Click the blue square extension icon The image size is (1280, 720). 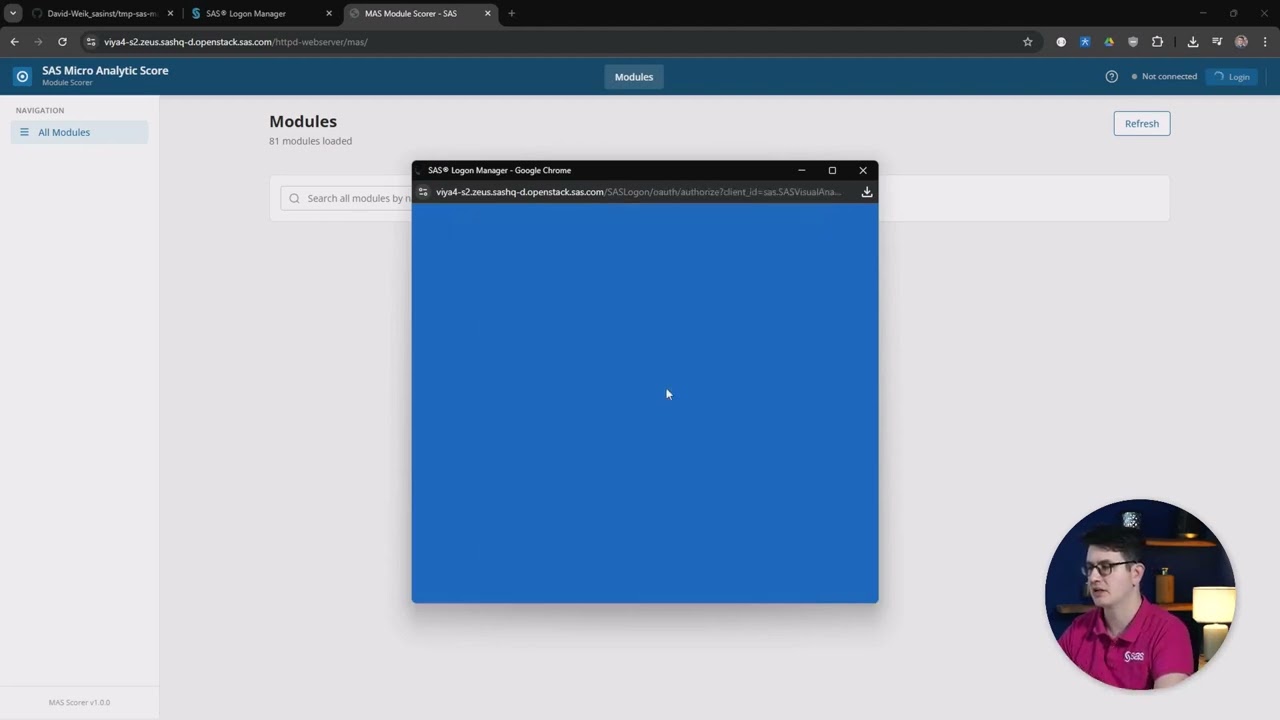(x=1085, y=42)
